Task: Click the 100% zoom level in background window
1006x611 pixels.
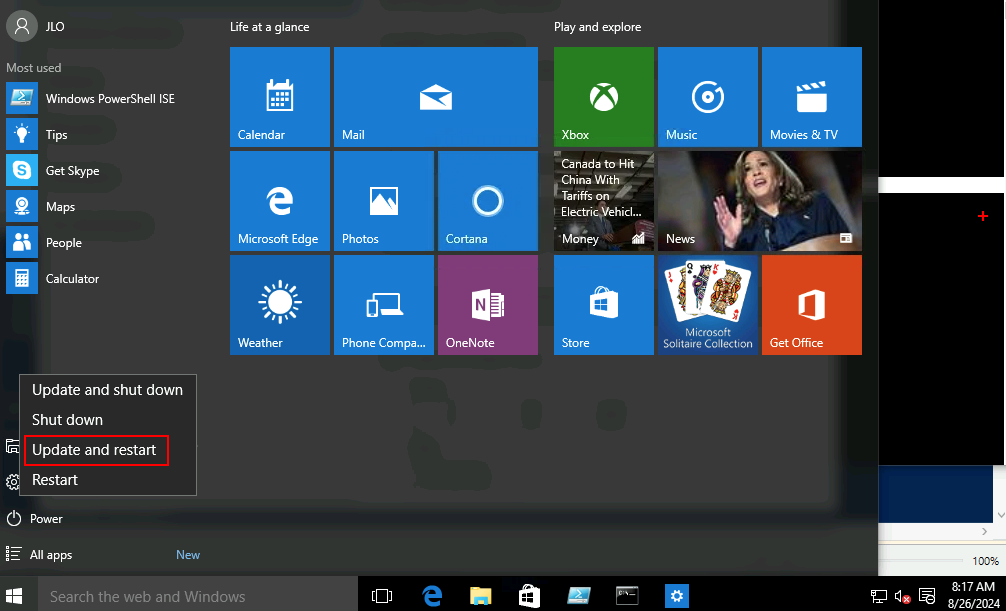Action: click(985, 561)
